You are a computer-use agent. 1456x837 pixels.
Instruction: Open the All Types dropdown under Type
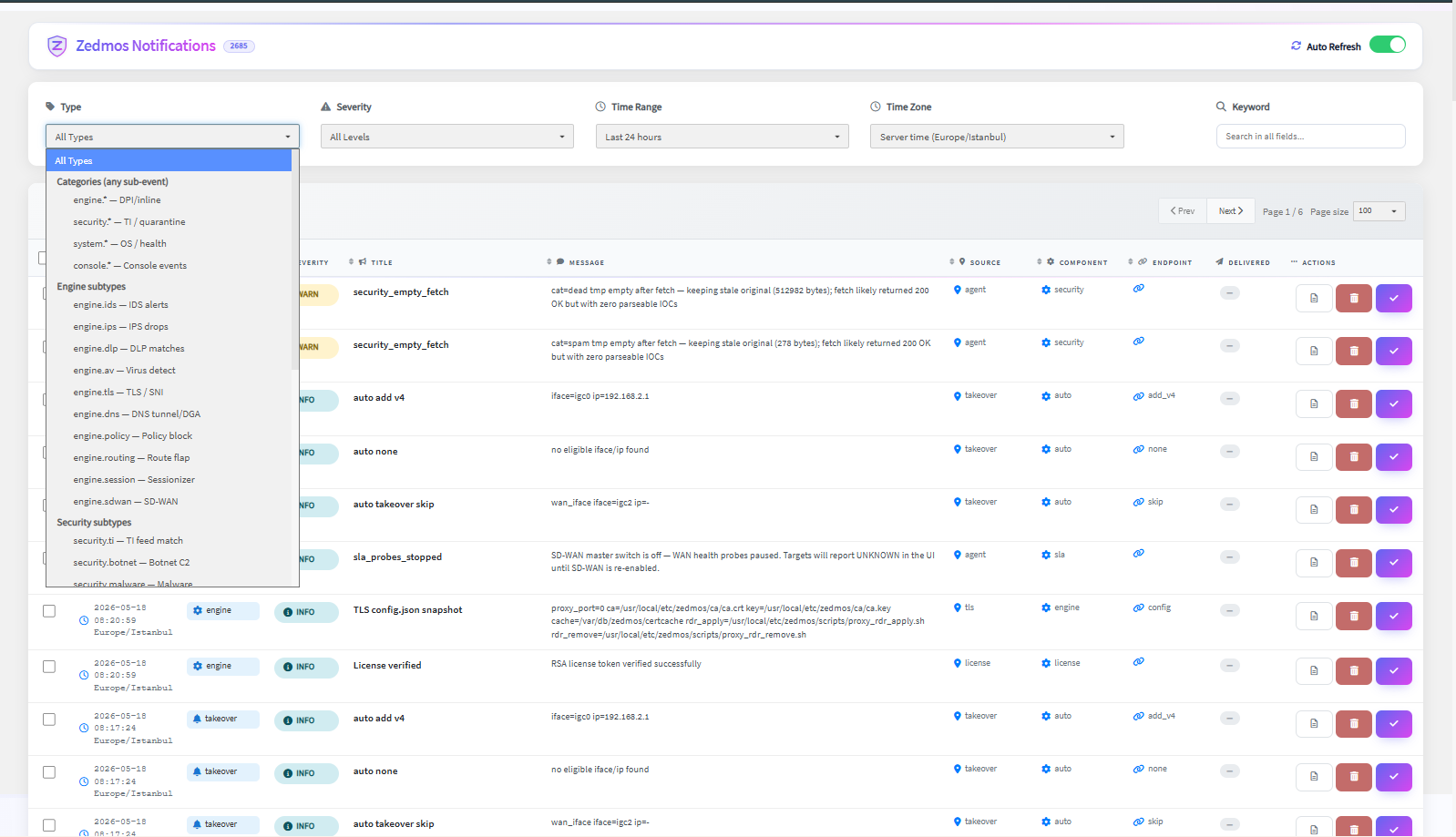pyautogui.click(x=173, y=137)
